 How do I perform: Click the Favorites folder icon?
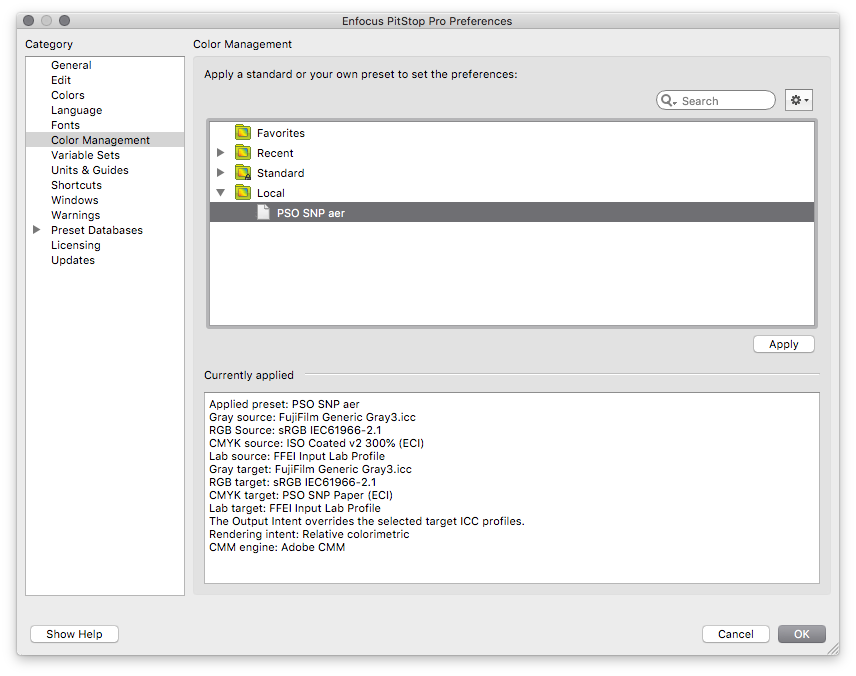coord(243,133)
